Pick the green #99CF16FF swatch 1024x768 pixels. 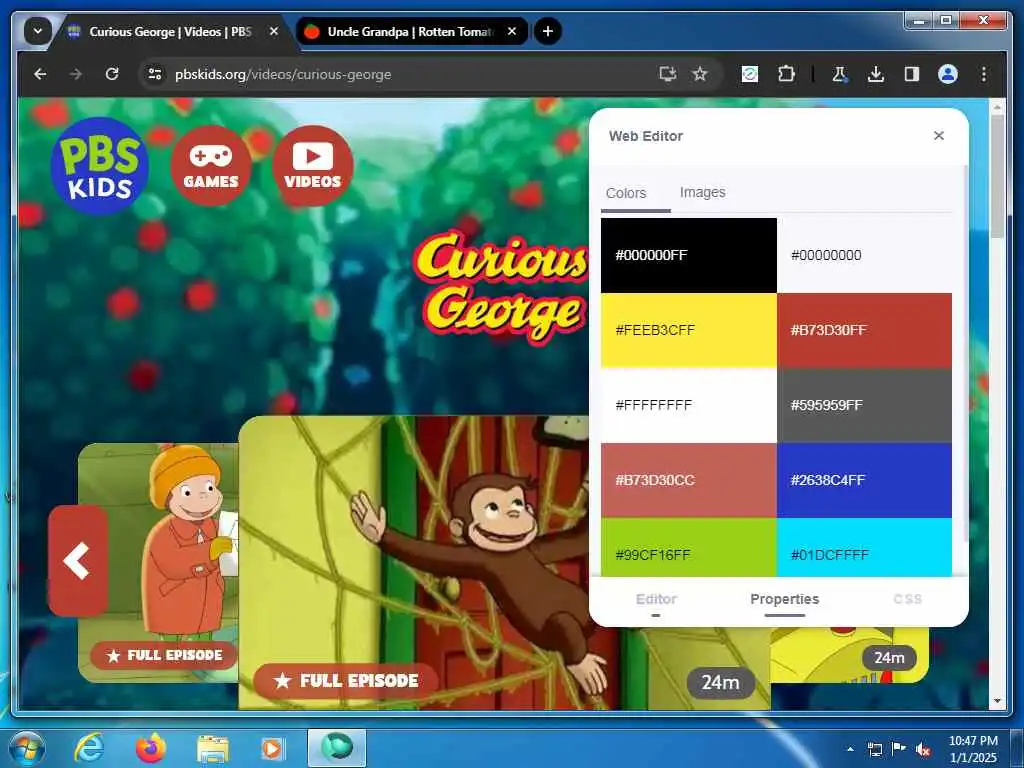pos(689,548)
